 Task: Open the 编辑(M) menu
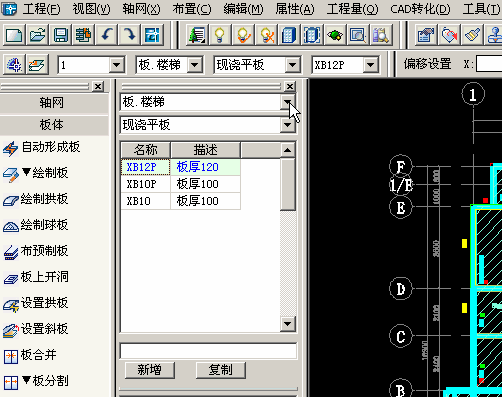pos(243,9)
